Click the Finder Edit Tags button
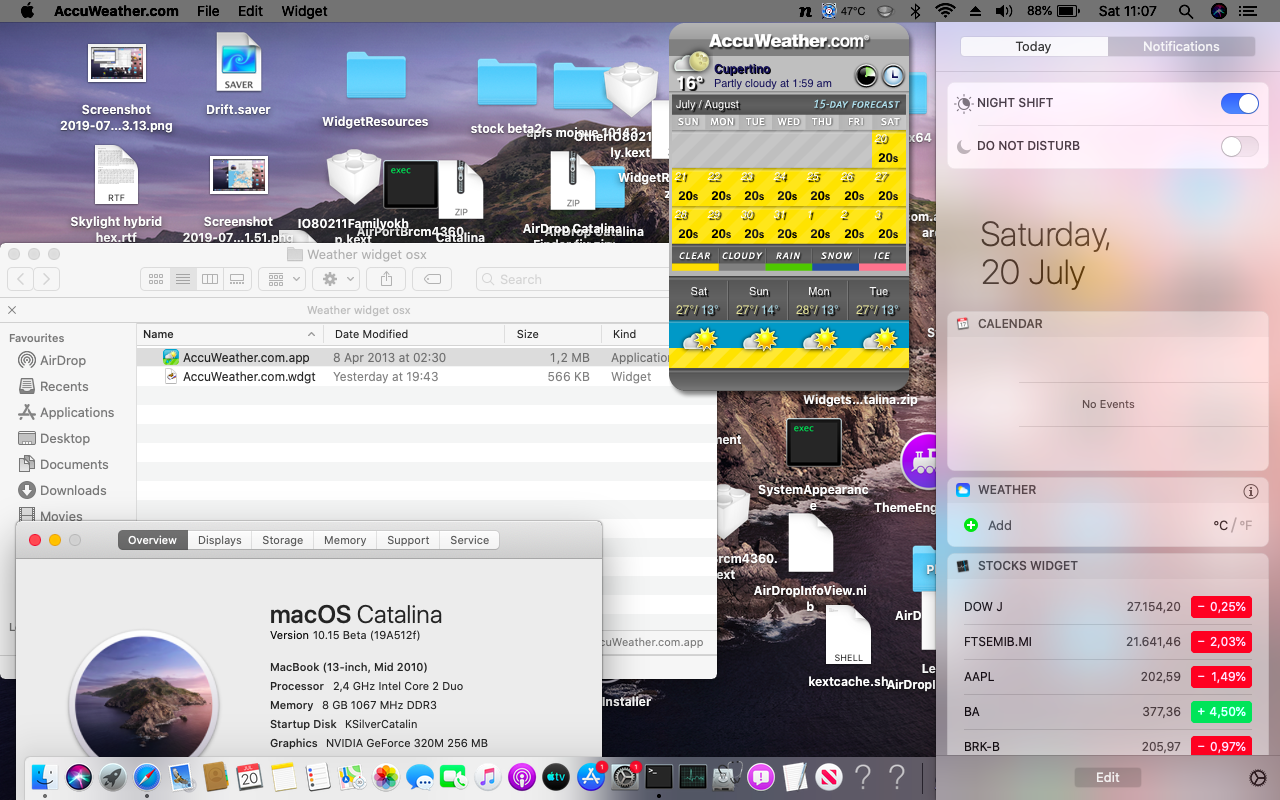This screenshot has width=1280, height=800. coord(431,279)
